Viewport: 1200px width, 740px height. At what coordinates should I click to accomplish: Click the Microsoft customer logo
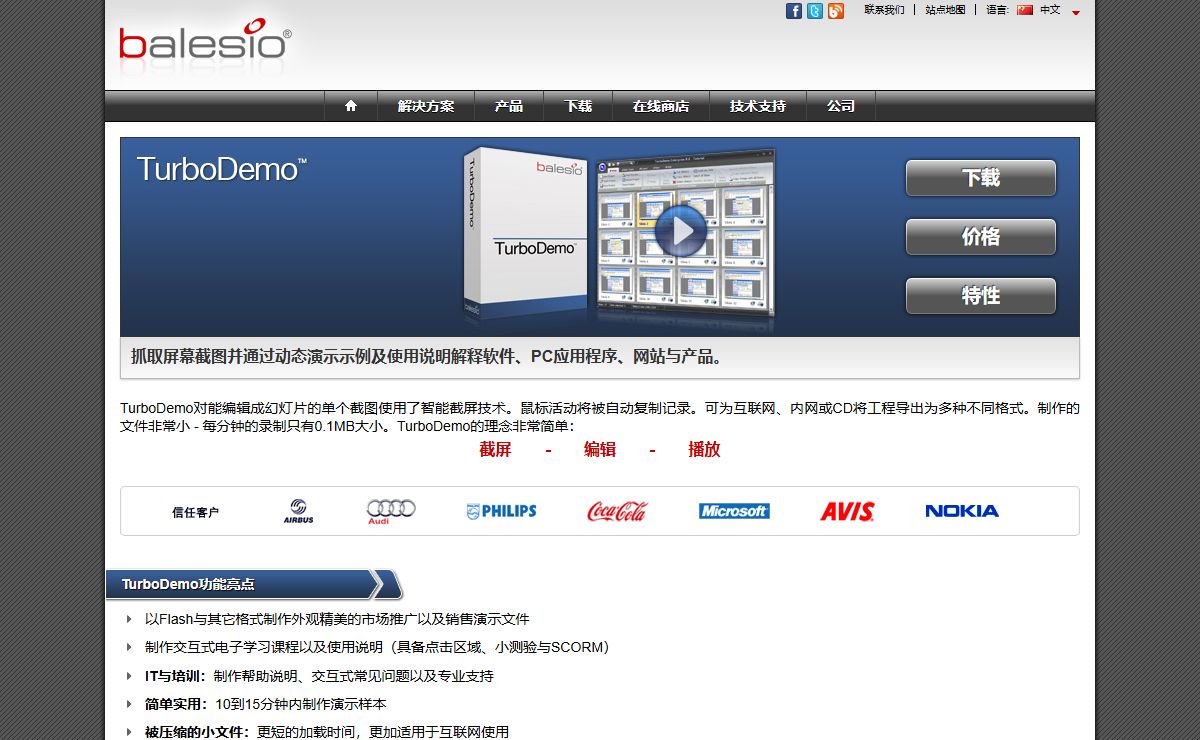(x=734, y=511)
